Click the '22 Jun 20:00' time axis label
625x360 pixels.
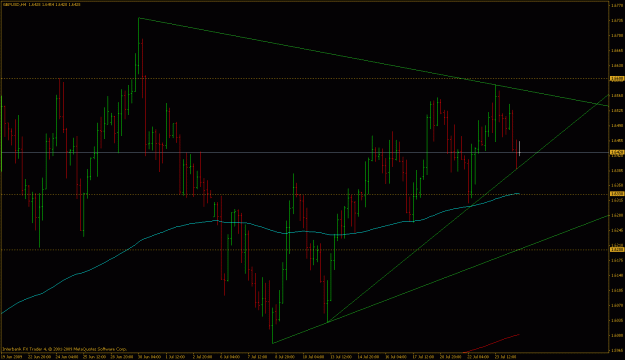40,357
